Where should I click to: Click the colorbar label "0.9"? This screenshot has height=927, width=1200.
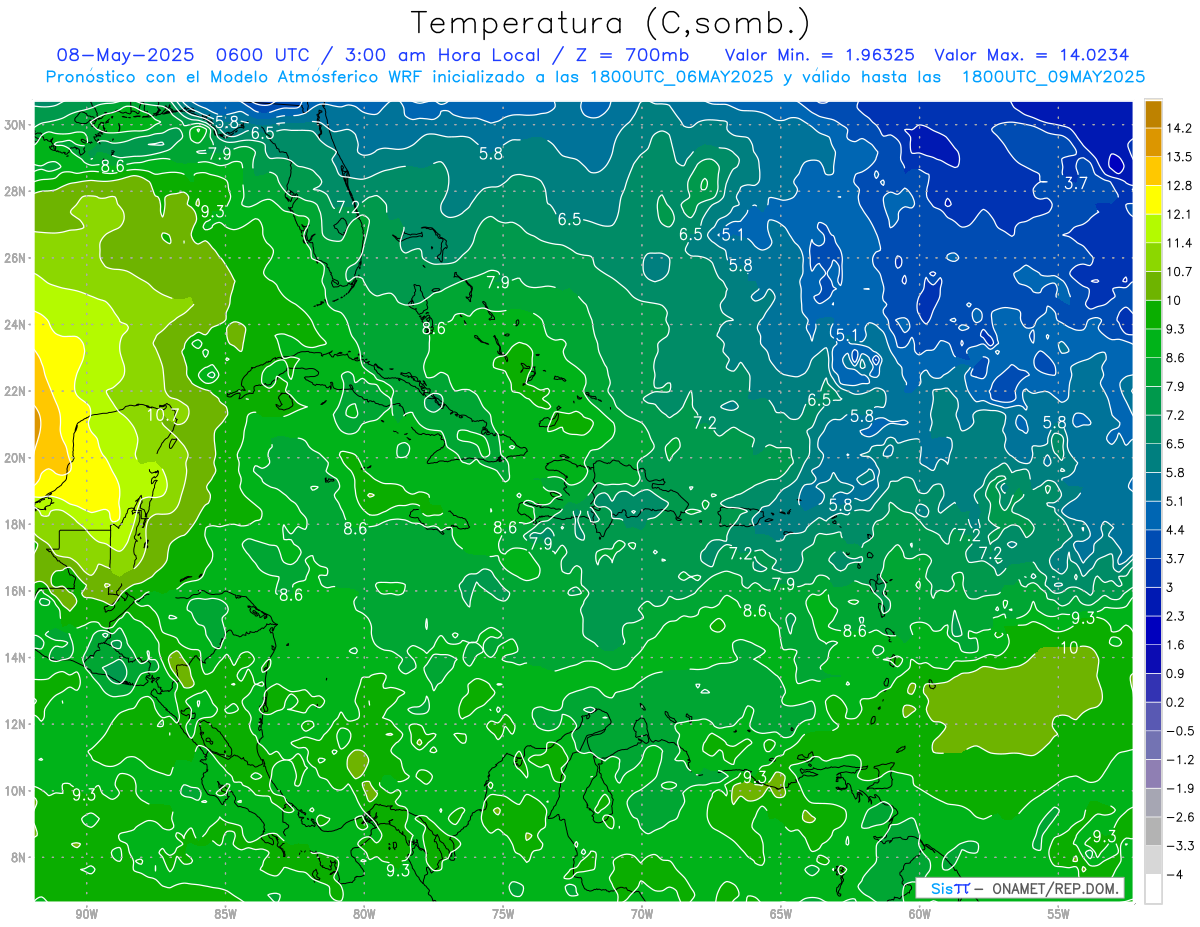click(x=1176, y=673)
